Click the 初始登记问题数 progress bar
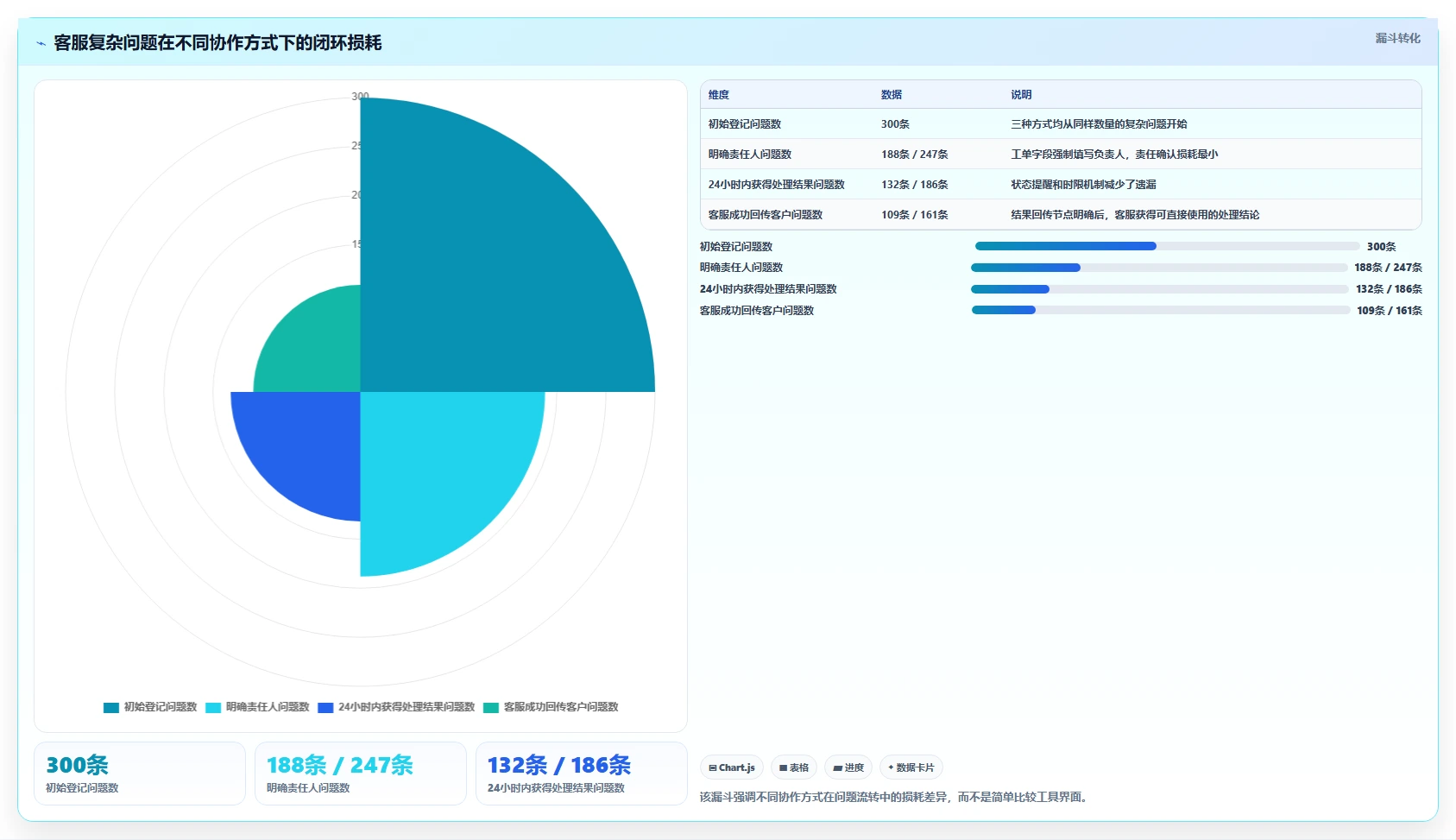Viewport: 1456px width, 840px height. (x=1167, y=246)
